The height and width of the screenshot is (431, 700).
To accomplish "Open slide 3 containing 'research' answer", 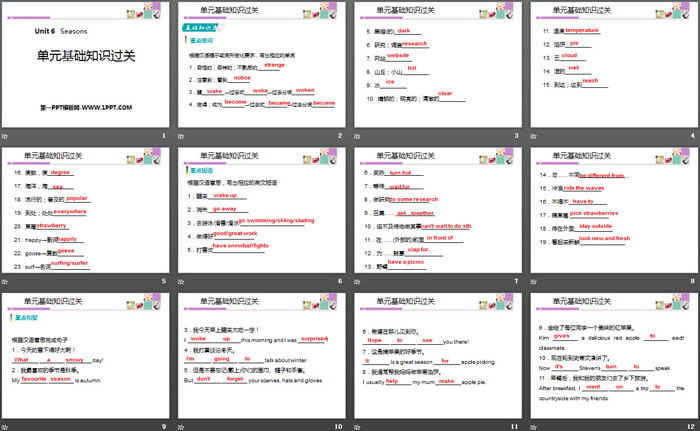I will click(436, 72).
